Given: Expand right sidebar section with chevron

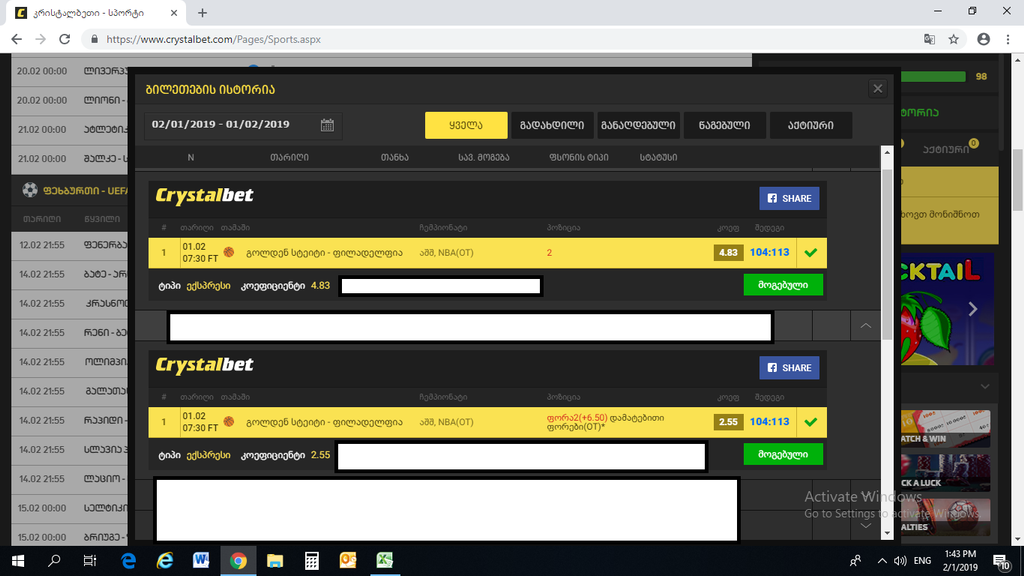Looking at the screenshot, I should [x=985, y=387].
